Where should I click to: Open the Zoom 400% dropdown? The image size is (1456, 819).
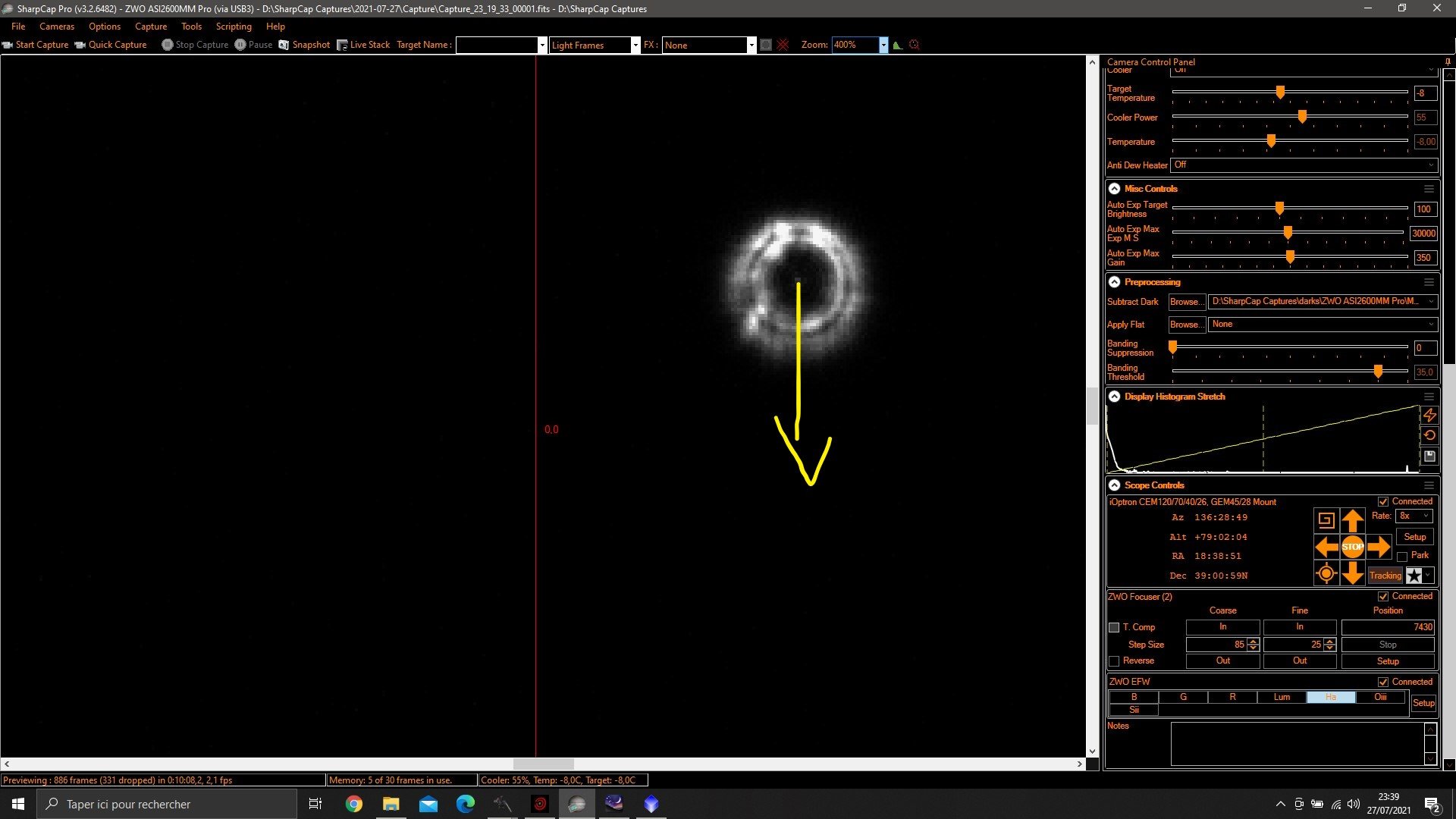click(x=883, y=45)
